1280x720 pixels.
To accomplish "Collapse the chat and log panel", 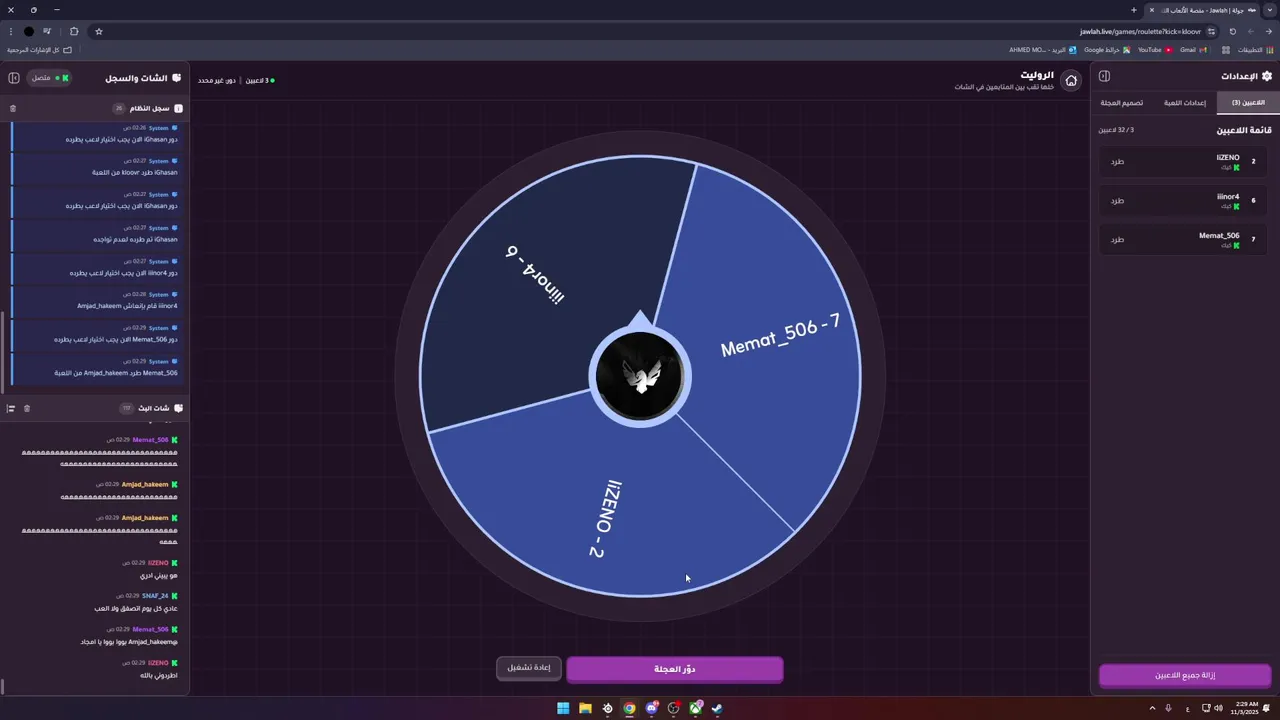I will pos(14,77).
